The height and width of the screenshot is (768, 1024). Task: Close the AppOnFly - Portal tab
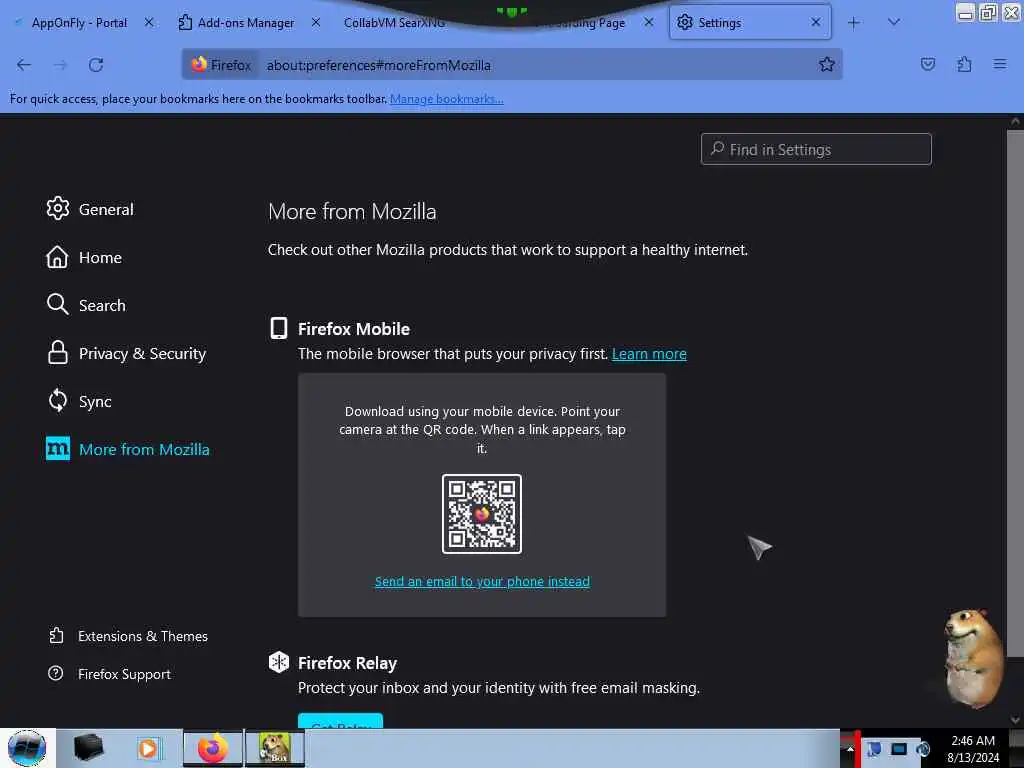tap(149, 22)
